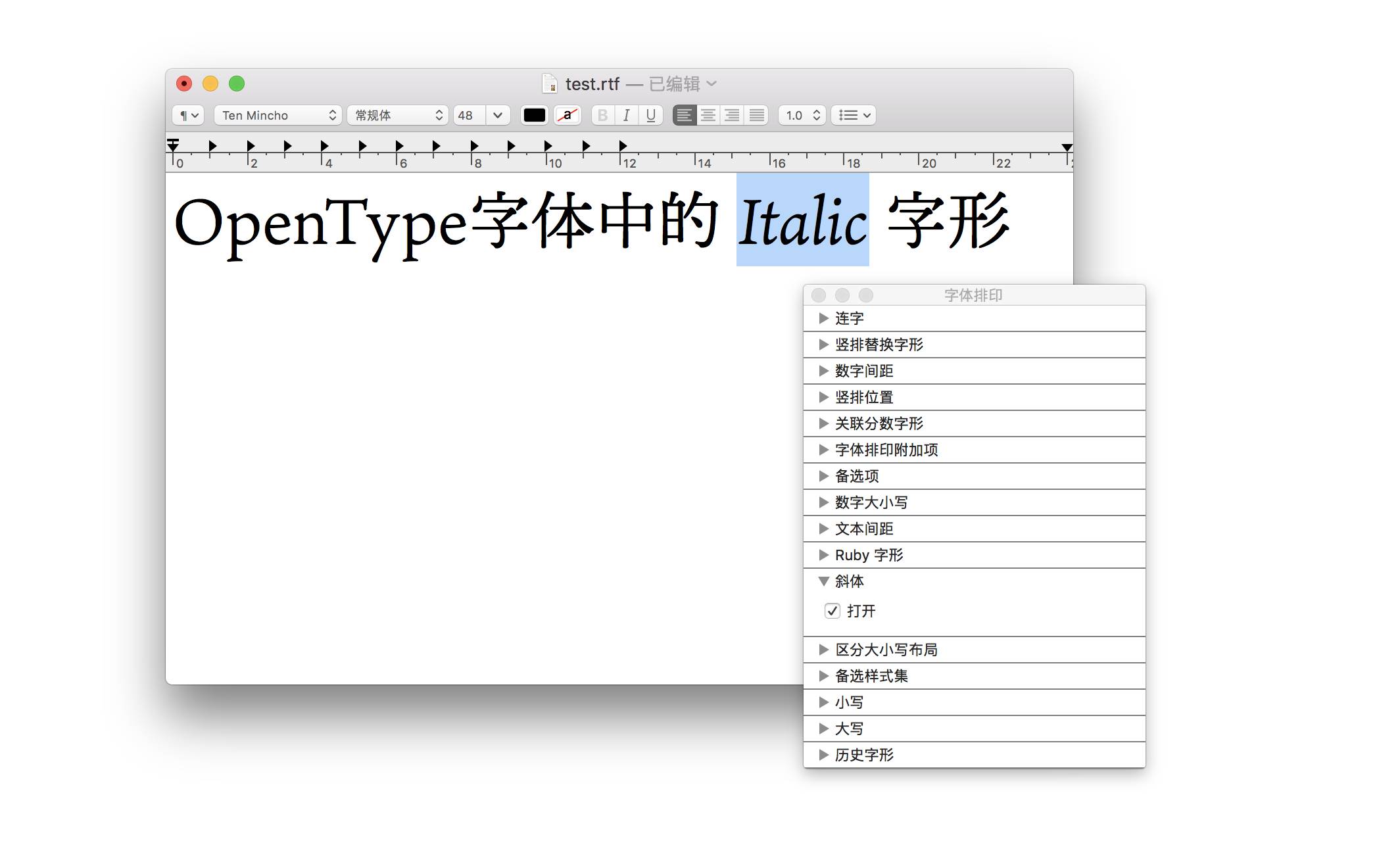Click the right margin marker on ruler
The image size is (1400, 841).
click(1067, 147)
